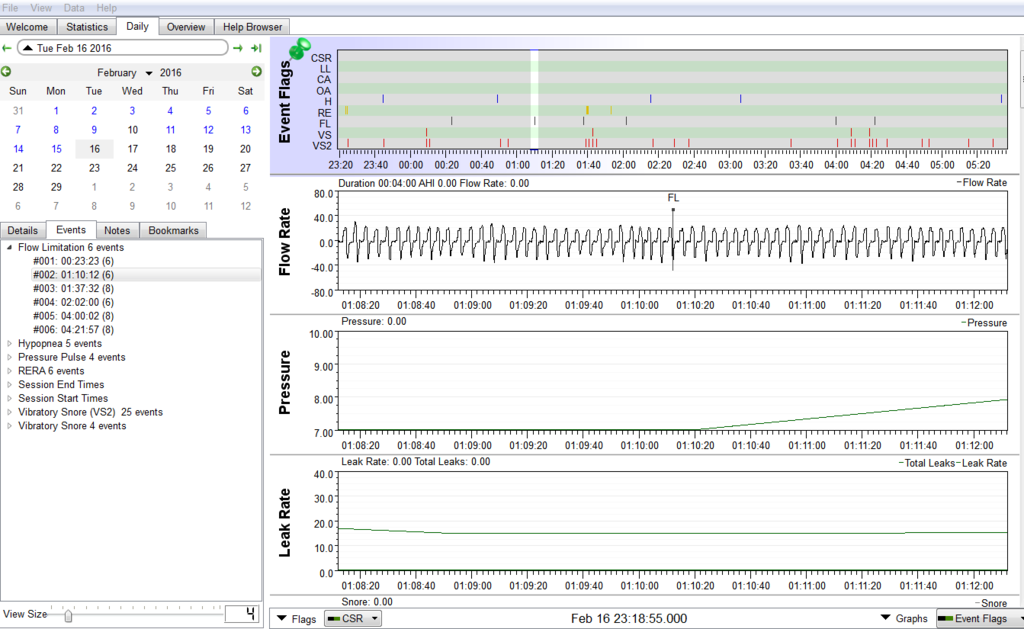Select event #004 at 02:02:00
The height and width of the screenshot is (629, 1024).
(73, 302)
